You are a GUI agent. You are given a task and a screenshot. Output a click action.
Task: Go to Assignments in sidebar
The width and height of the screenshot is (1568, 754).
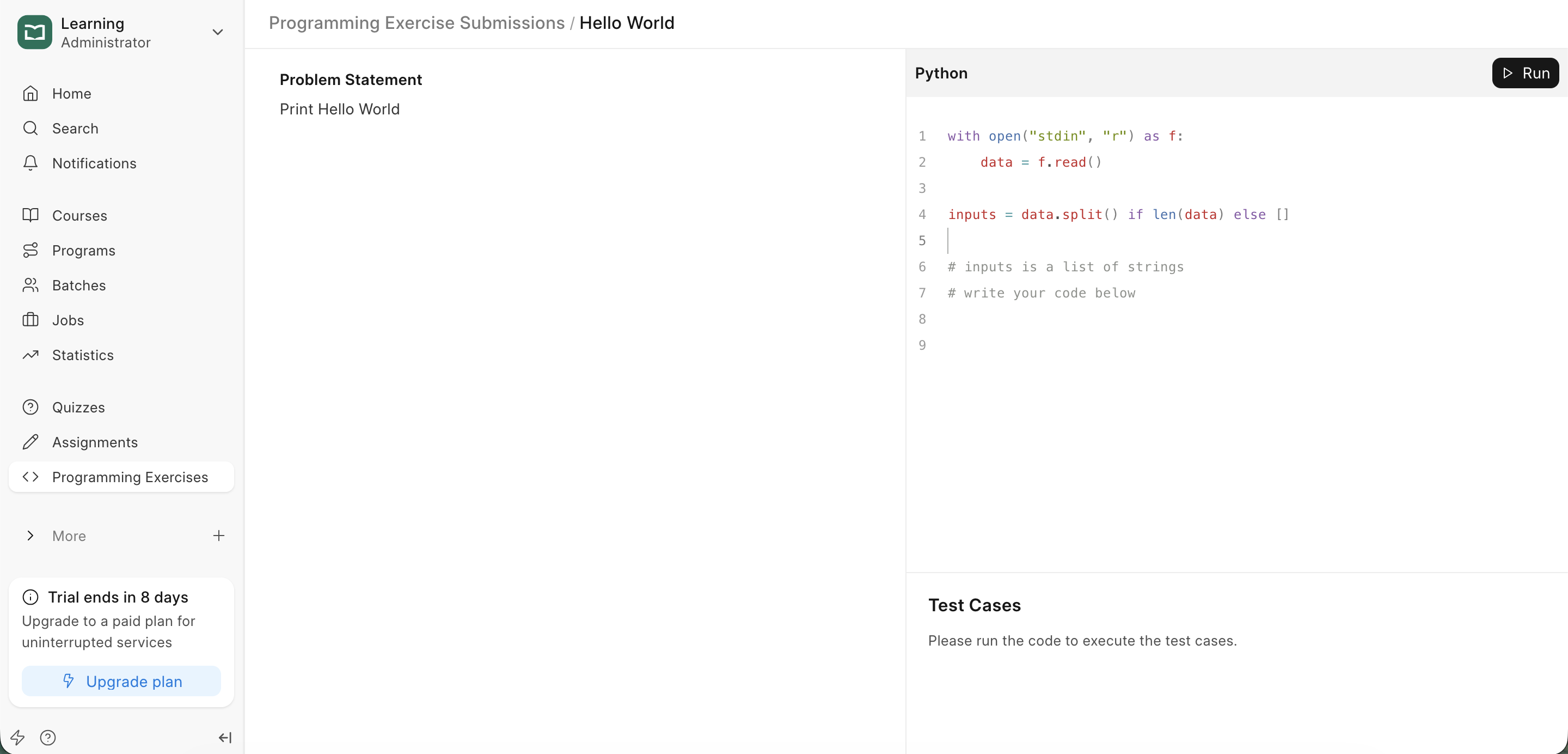point(95,442)
